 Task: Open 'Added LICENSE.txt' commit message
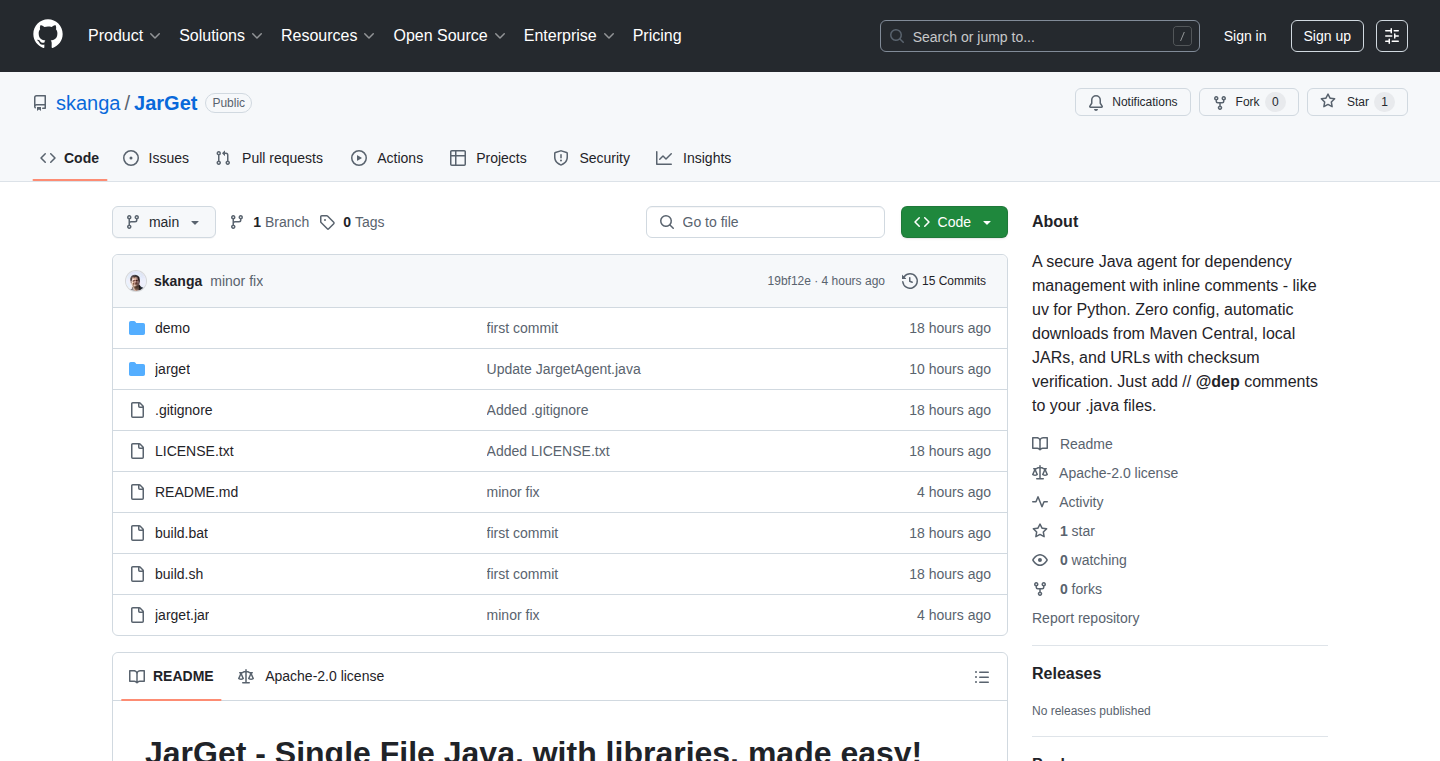point(548,451)
